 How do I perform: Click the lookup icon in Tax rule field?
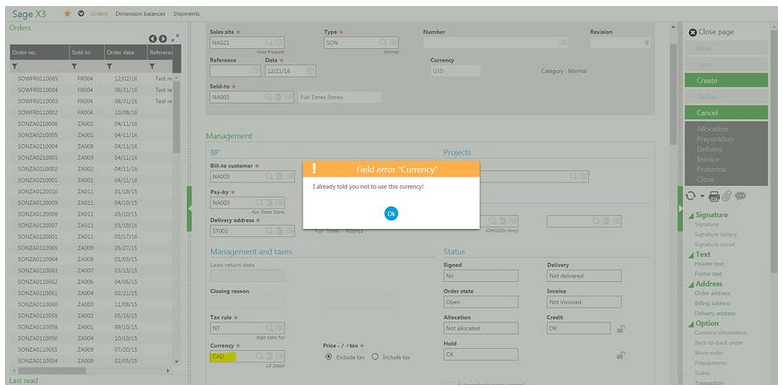point(270,328)
